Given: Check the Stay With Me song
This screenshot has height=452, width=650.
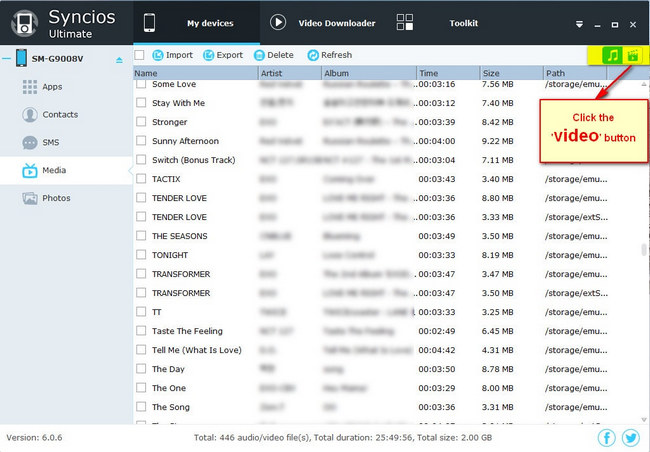Looking at the screenshot, I should [x=141, y=102].
